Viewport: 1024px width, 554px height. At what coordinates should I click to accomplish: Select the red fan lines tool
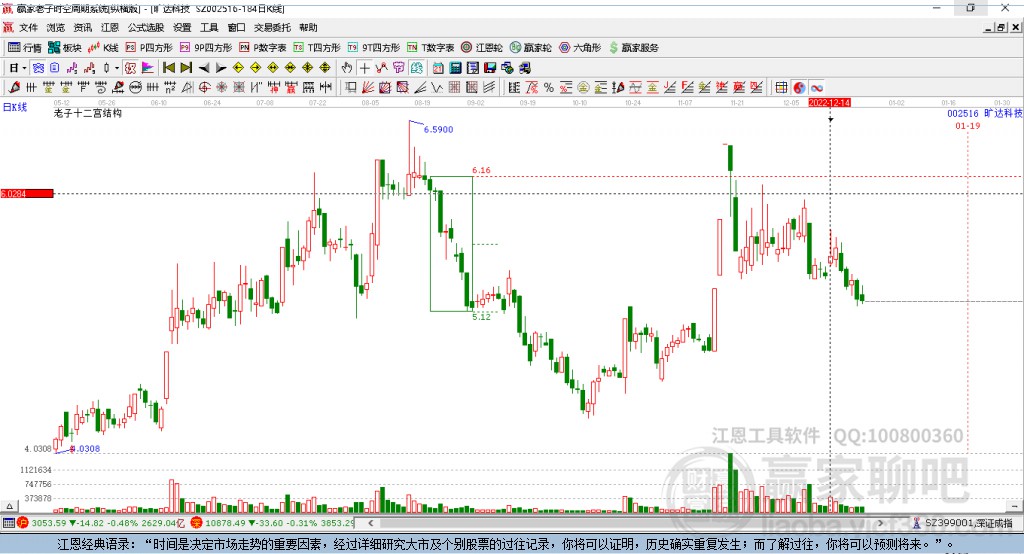368,88
